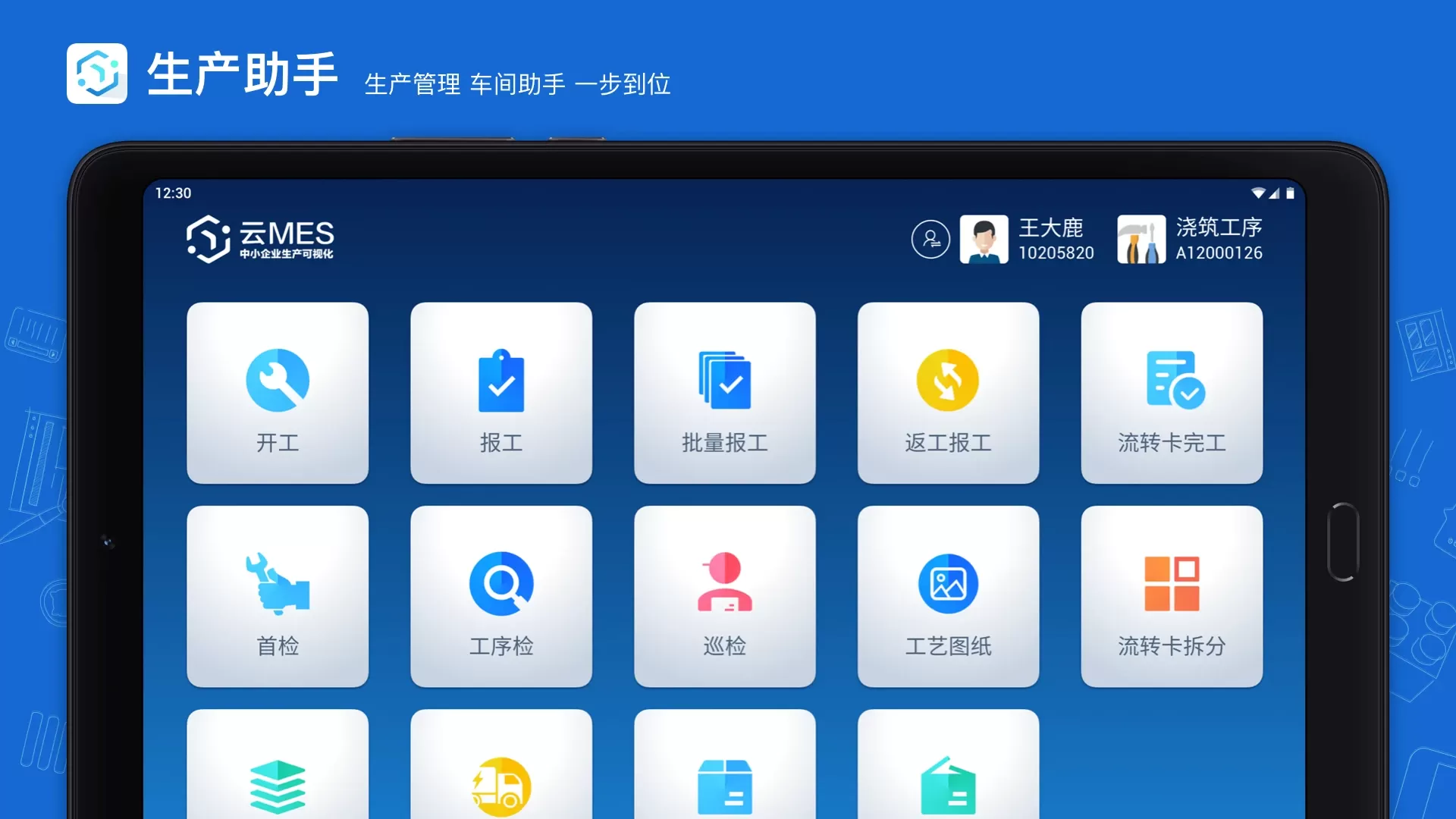The image size is (1456, 819).
Task: Select the 工艺图纸 (Process Drawing) module
Action: click(x=948, y=596)
